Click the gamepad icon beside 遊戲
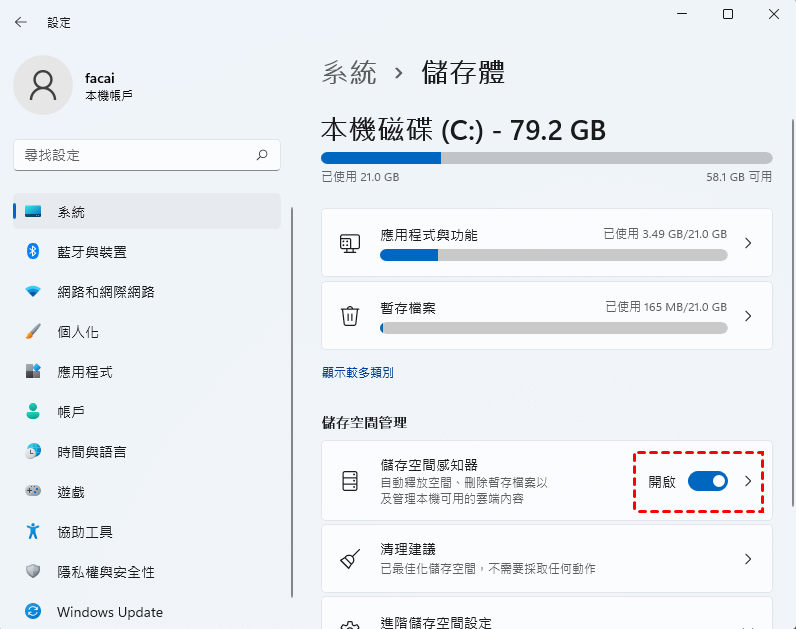This screenshot has width=796, height=629. 33,492
